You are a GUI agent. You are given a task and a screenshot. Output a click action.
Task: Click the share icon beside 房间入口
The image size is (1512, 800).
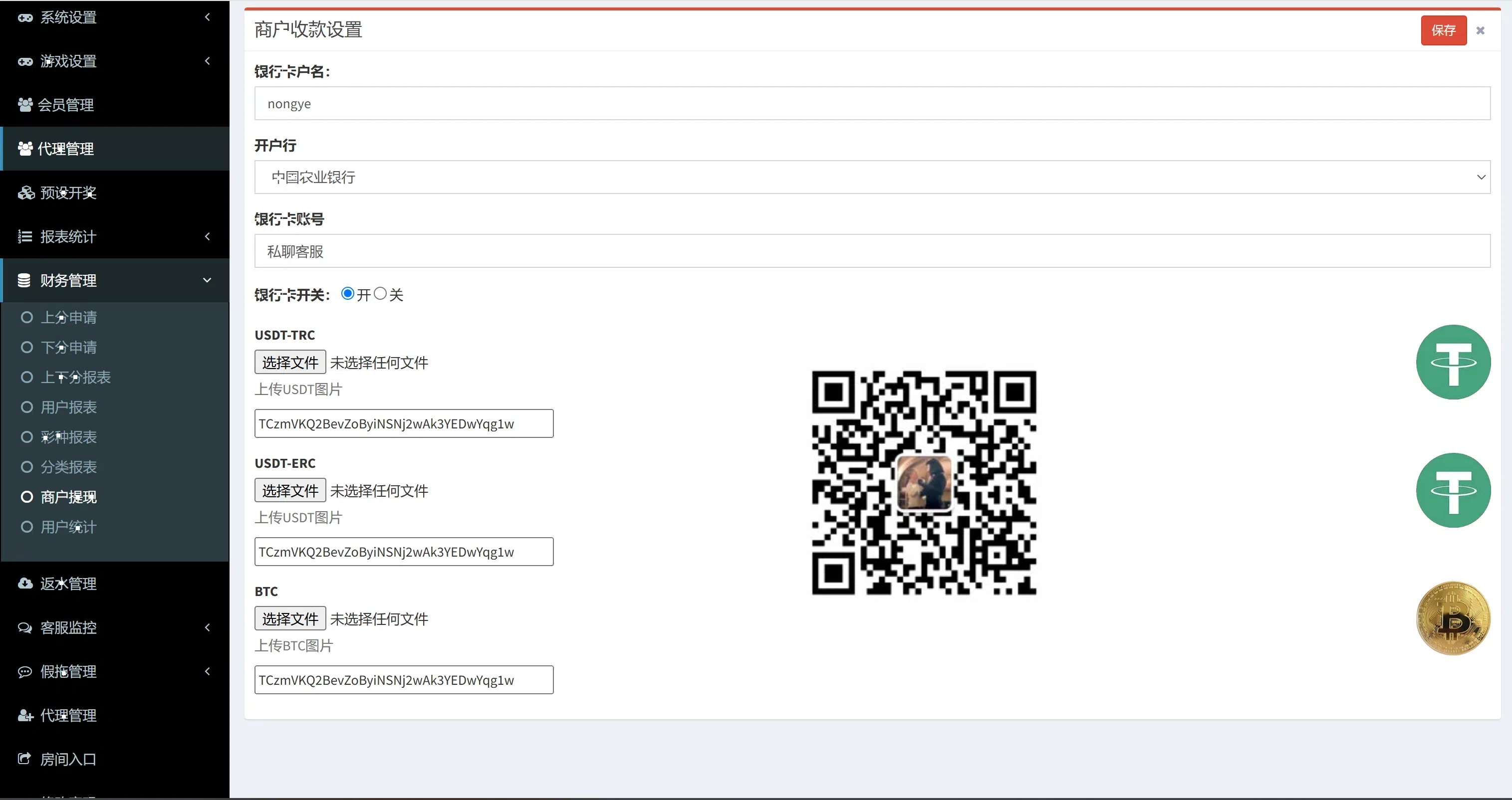coord(24,759)
